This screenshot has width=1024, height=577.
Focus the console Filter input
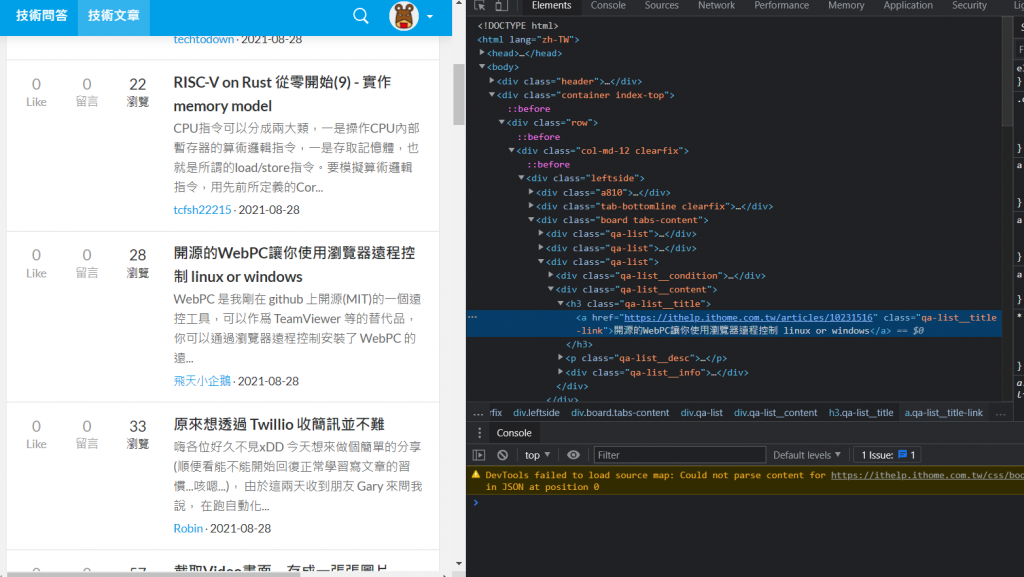[x=679, y=455]
